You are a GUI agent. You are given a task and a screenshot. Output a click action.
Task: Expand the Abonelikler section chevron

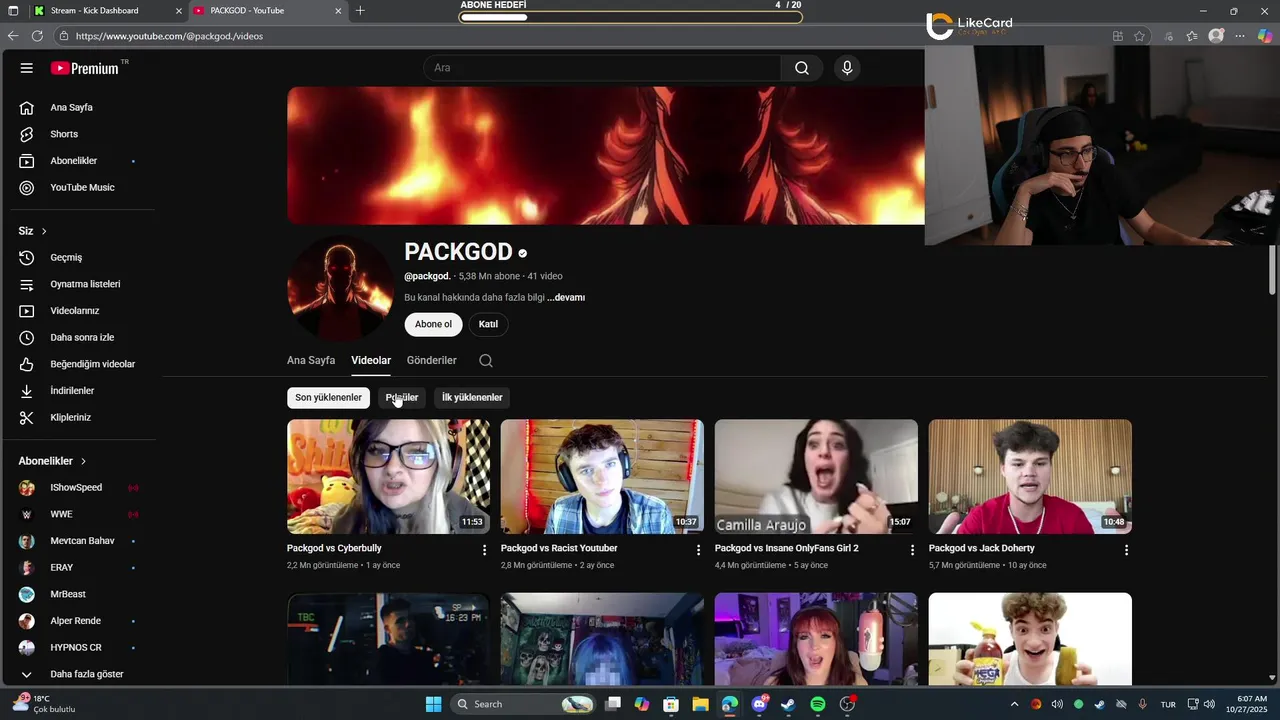pos(83,461)
